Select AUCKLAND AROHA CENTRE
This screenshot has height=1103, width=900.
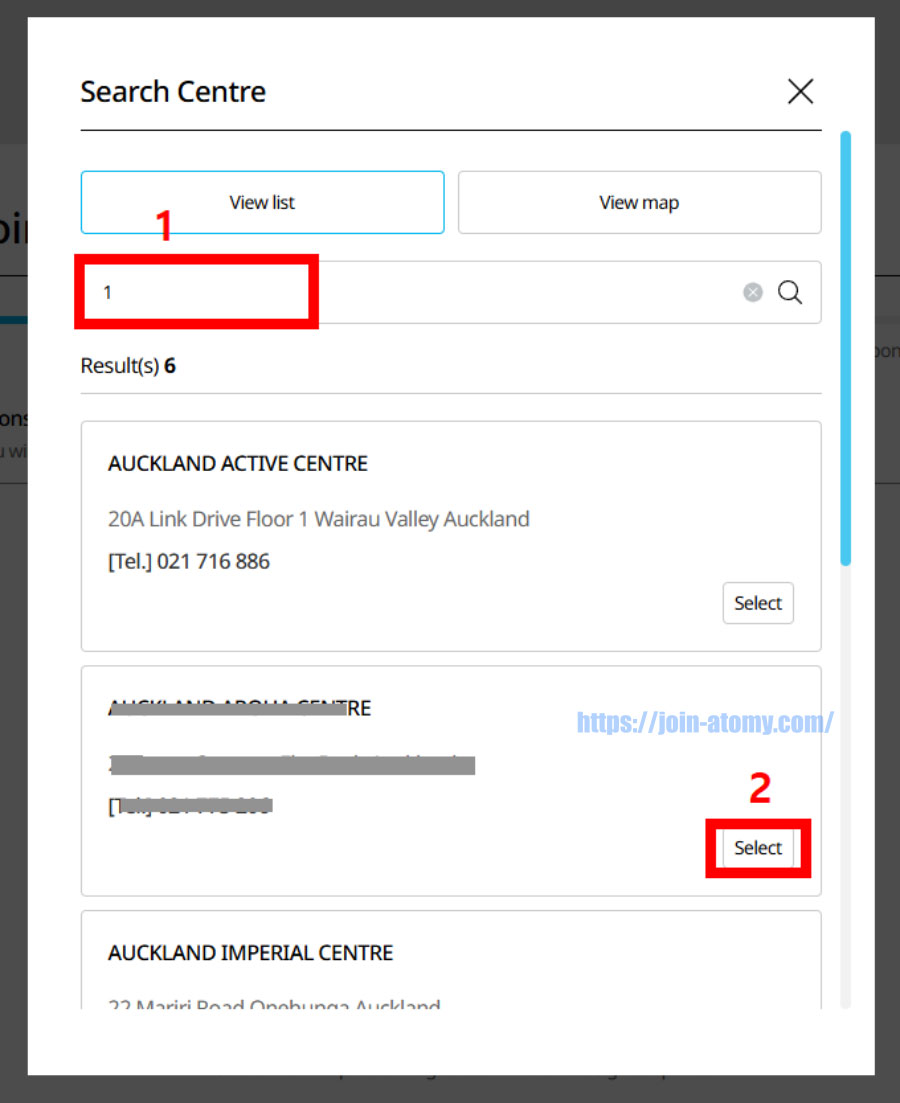[757, 847]
